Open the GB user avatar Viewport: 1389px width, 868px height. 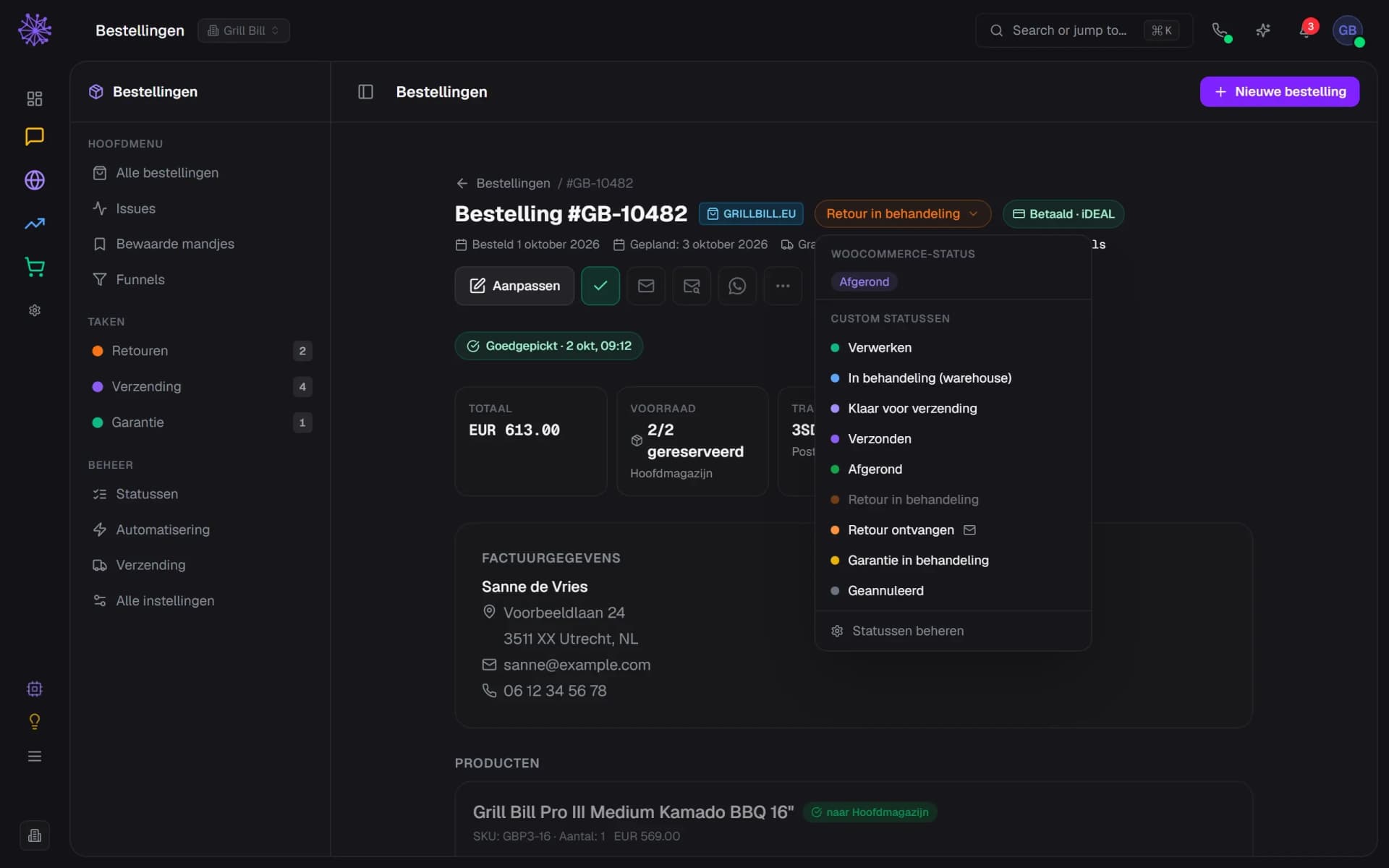tap(1348, 30)
